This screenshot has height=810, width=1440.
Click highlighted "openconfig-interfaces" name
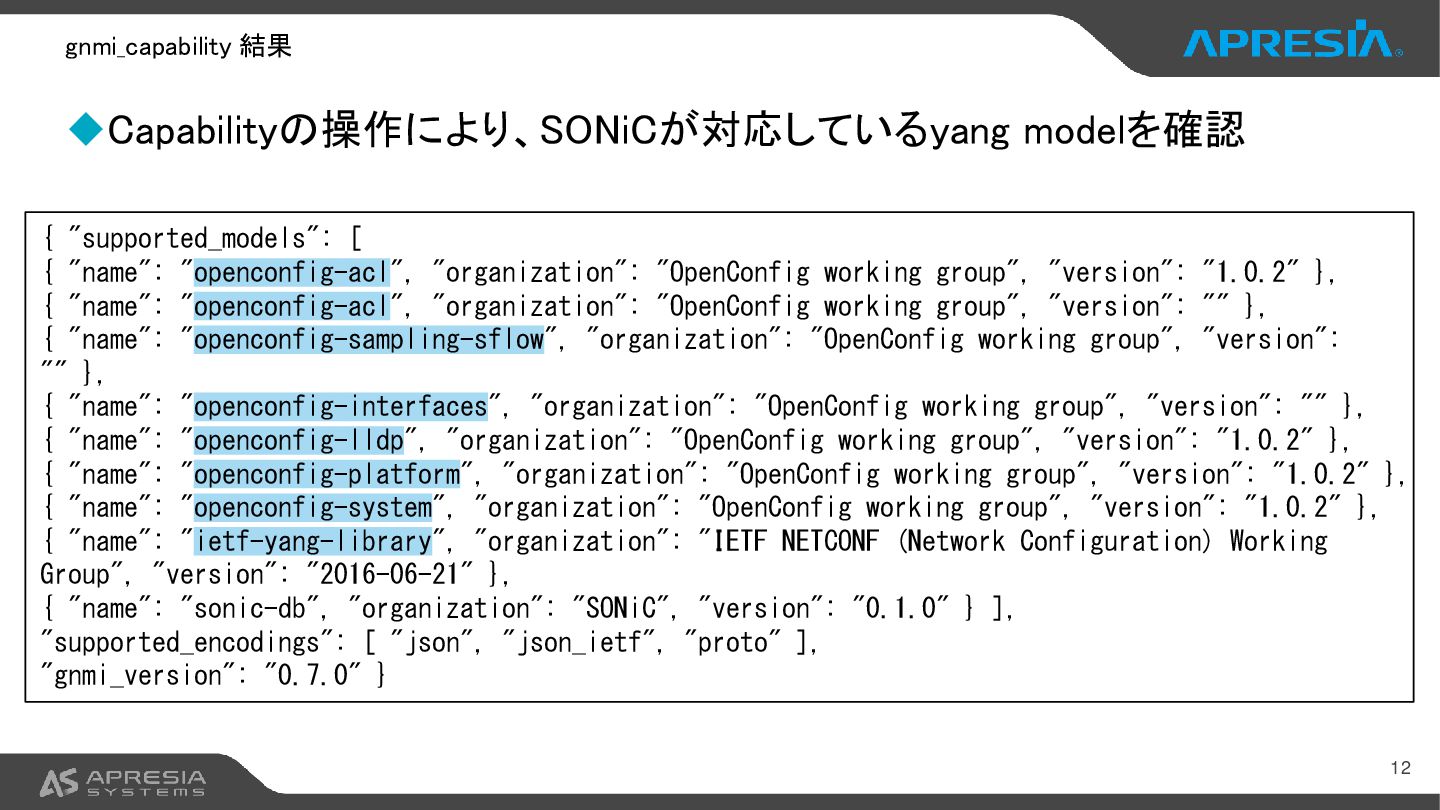pyautogui.click(x=341, y=406)
